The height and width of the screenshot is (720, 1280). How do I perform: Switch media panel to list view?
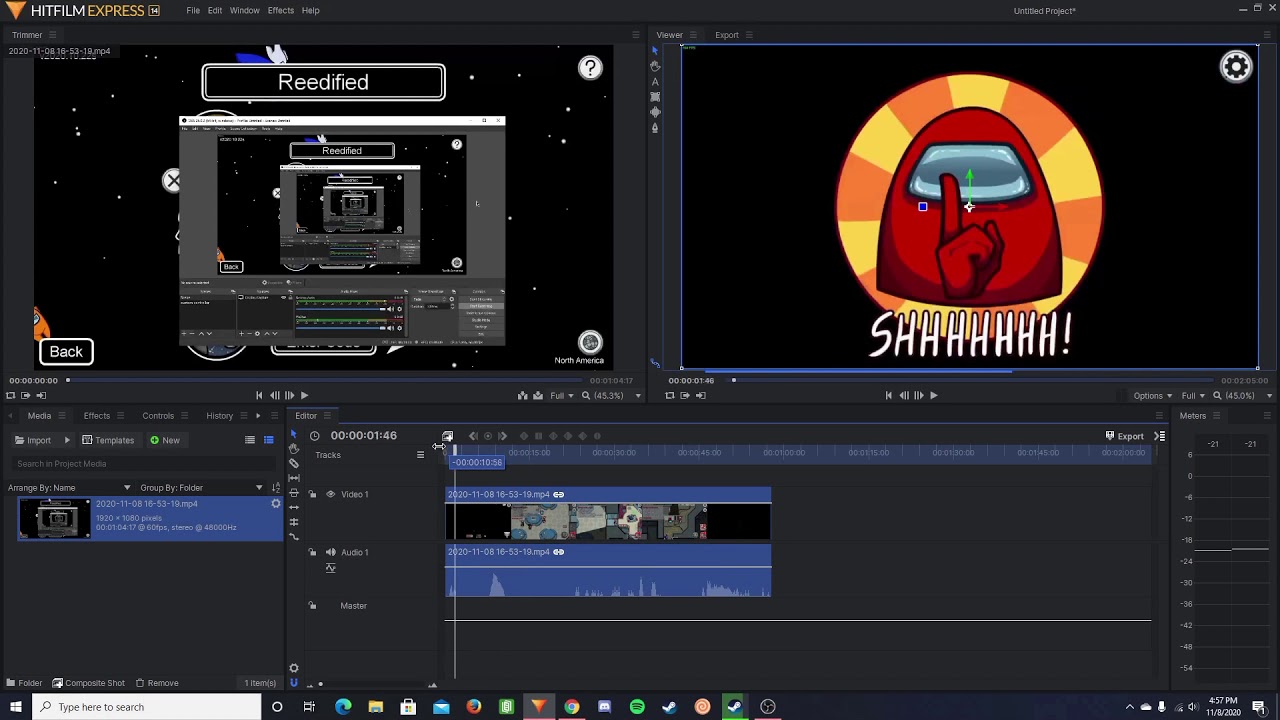pyautogui.click(x=250, y=440)
